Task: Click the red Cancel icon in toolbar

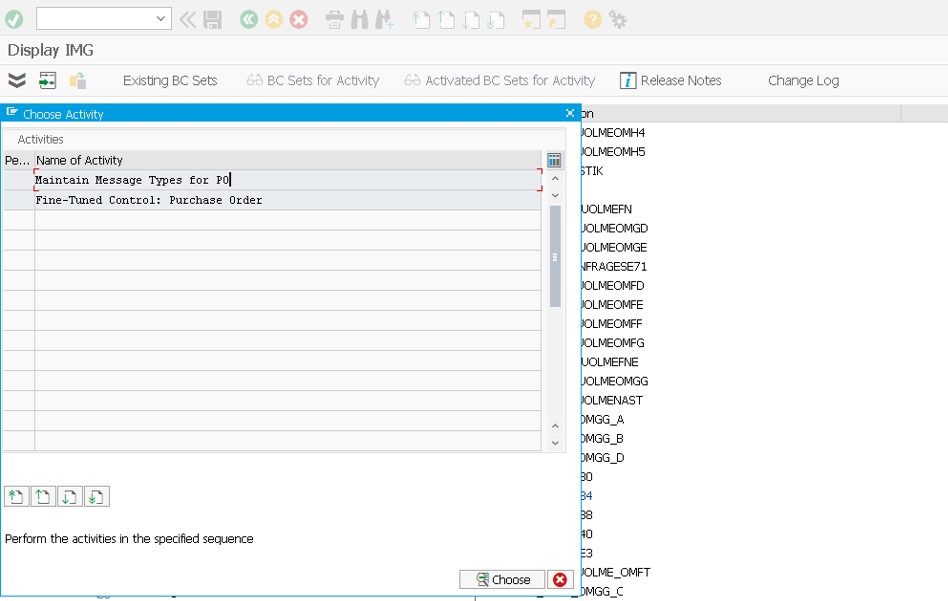Action: coord(298,20)
